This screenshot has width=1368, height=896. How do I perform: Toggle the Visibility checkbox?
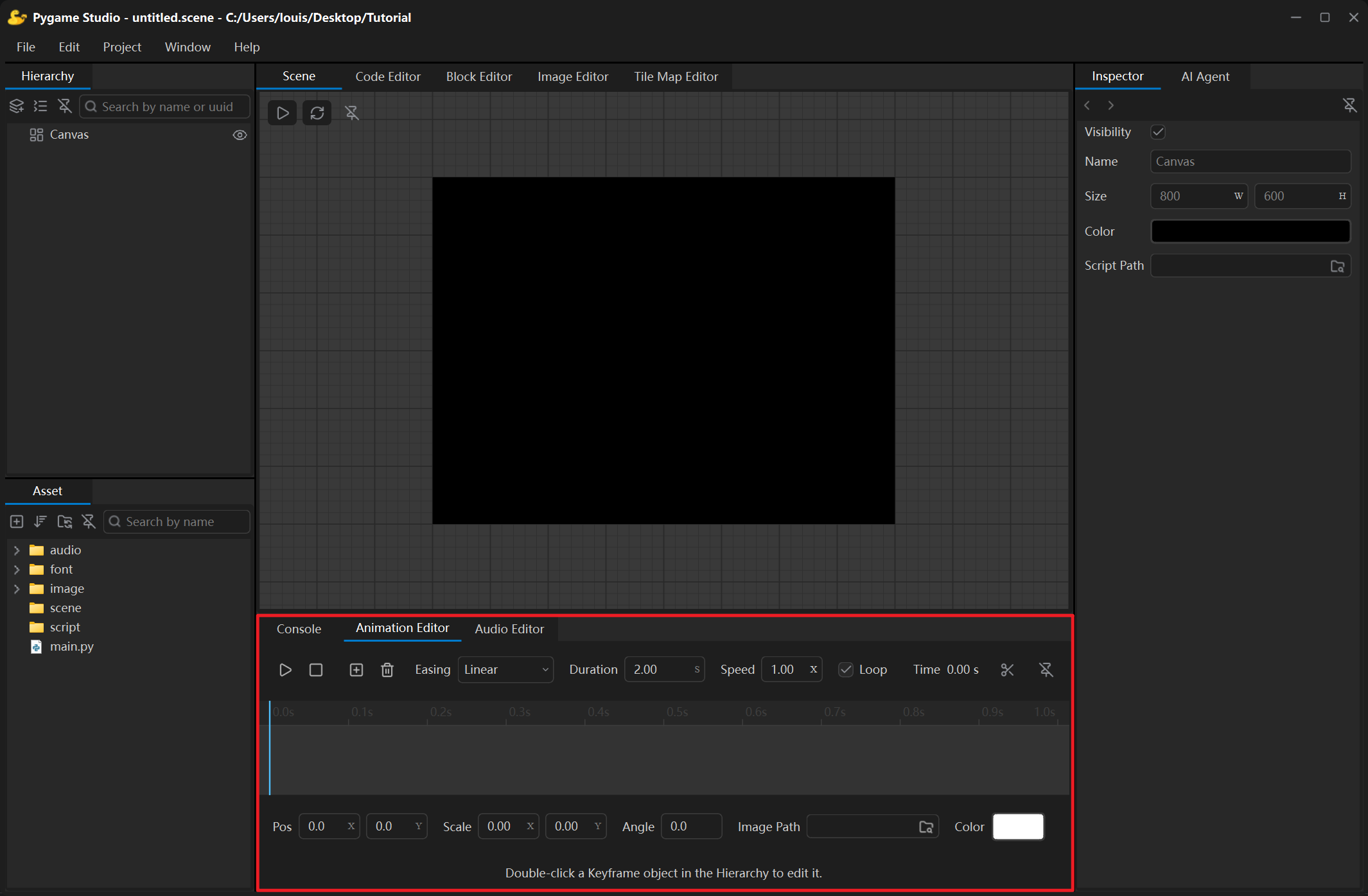tap(1158, 132)
